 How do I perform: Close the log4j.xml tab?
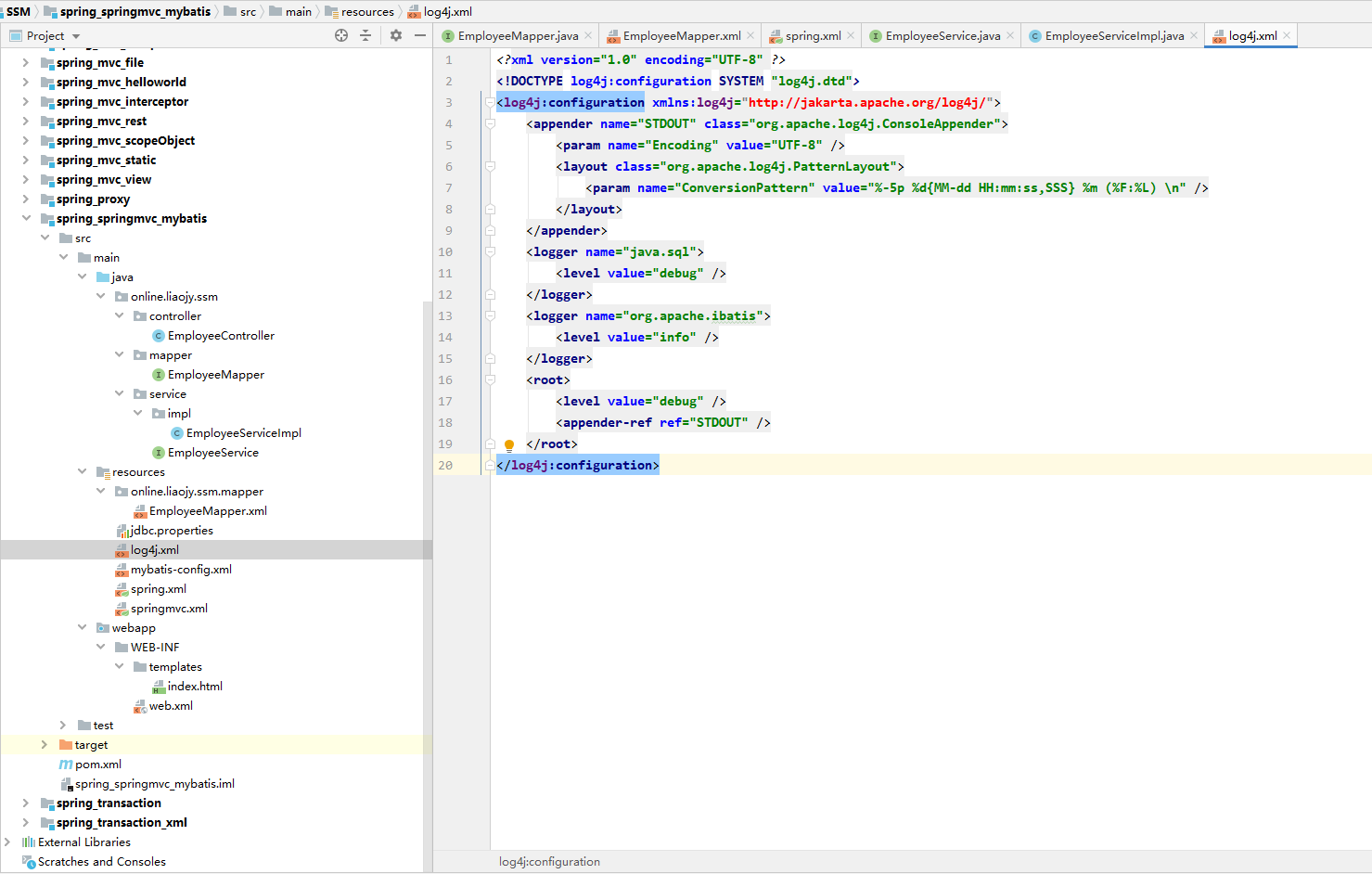[x=1287, y=36]
